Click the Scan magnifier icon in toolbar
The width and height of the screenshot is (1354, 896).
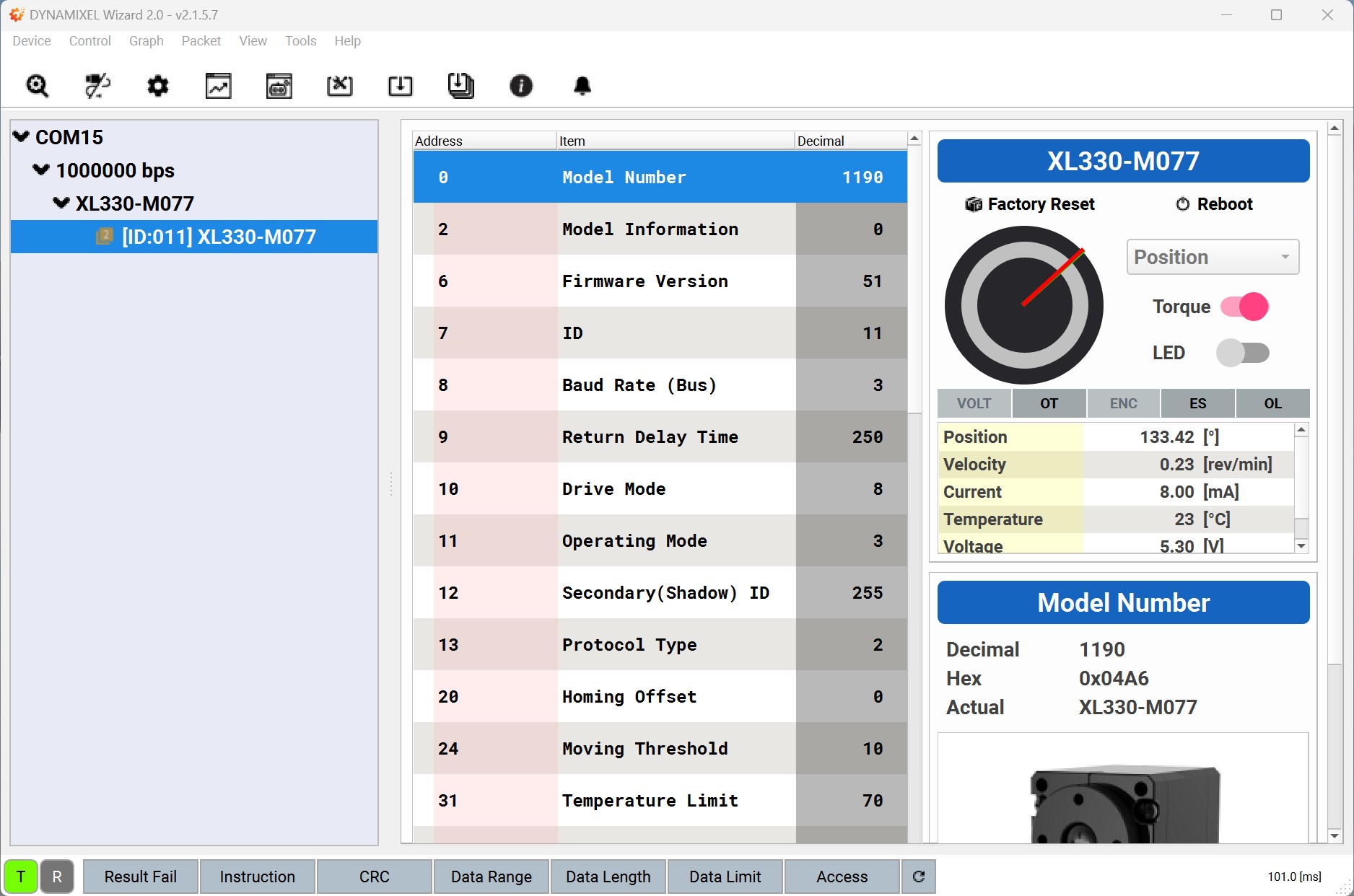pyautogui.click(x=37, y=86)
